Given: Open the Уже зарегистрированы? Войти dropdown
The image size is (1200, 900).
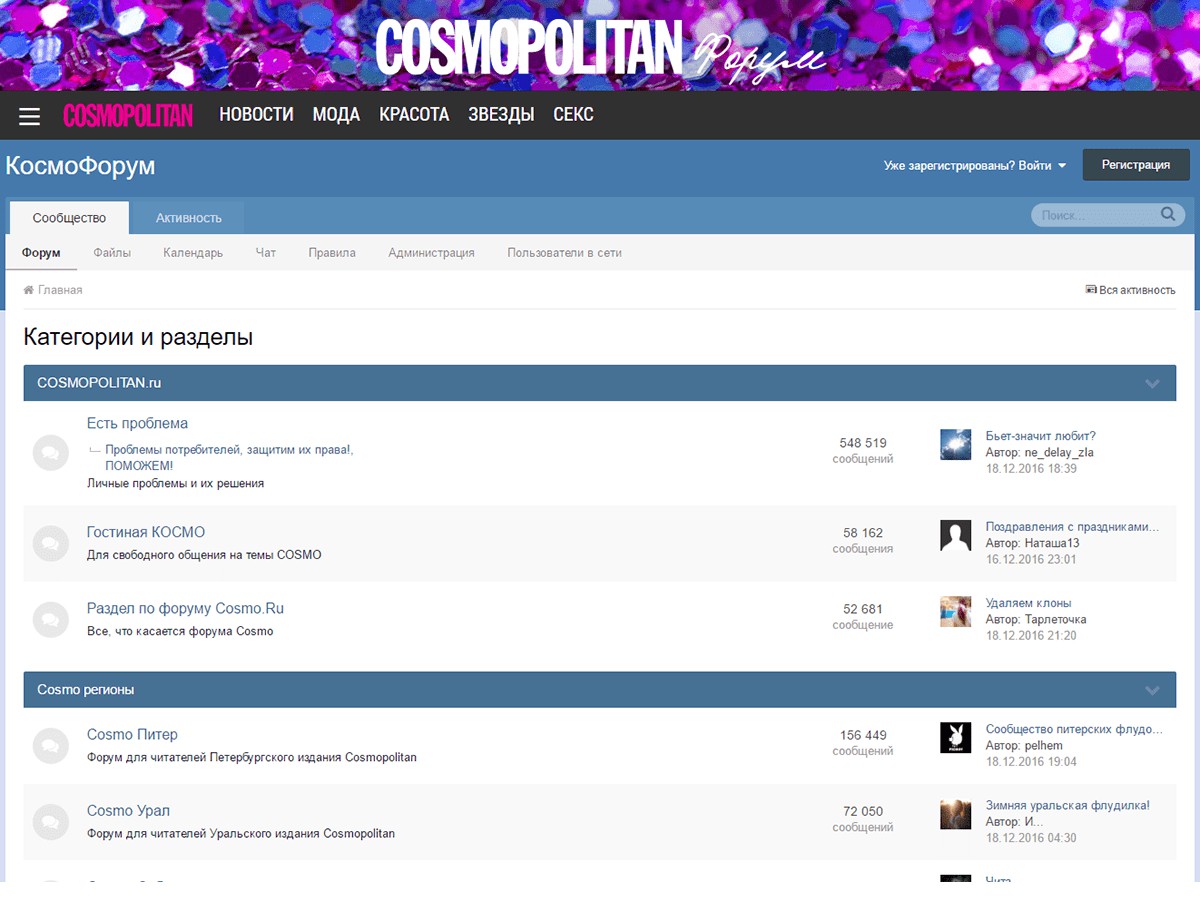Looking at the screenshot, I should coord(975,165).
